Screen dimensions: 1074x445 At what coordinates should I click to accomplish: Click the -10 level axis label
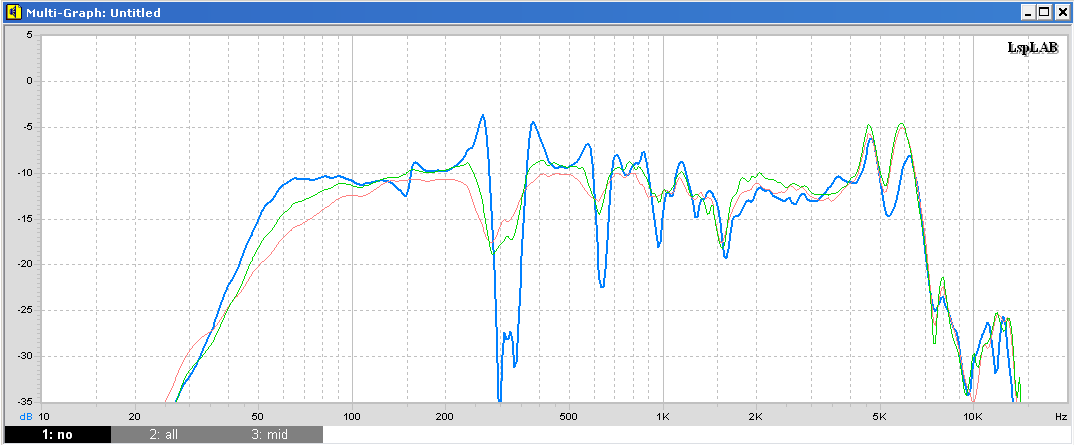tap(25, 173)
